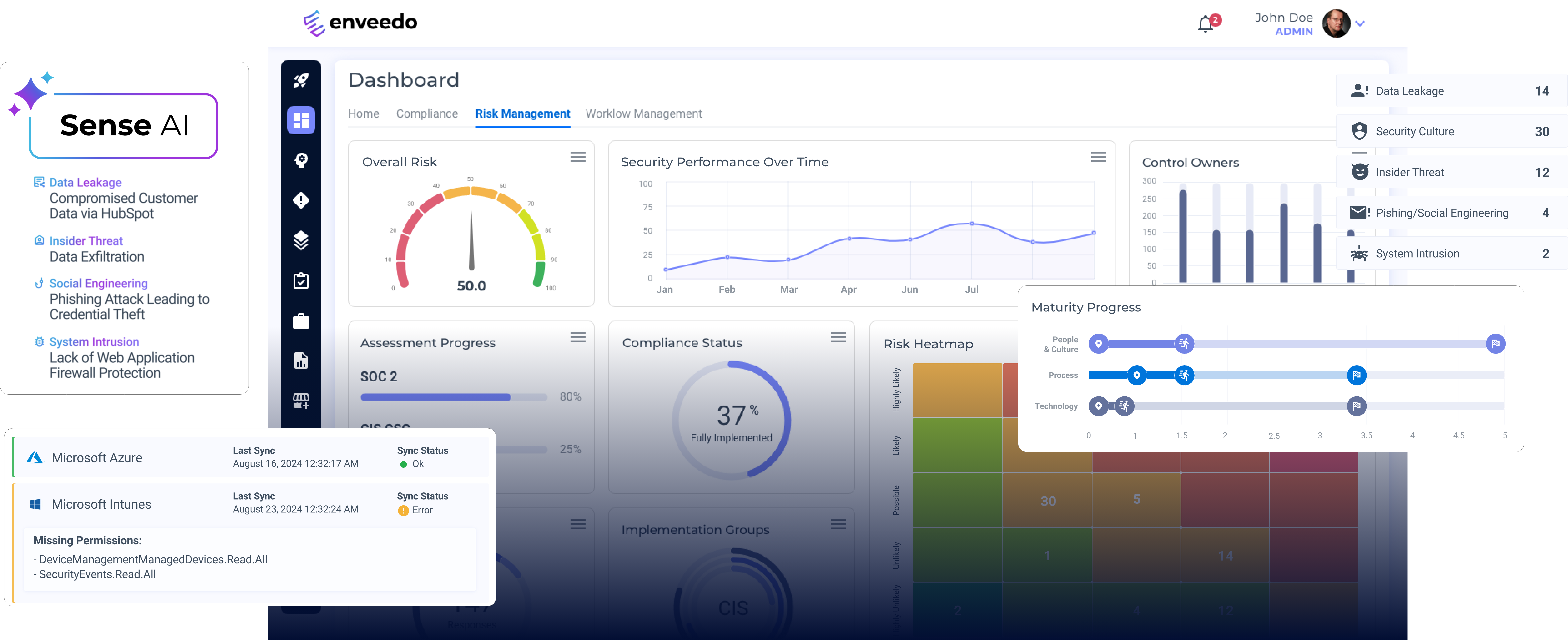Open the briefcase sidebar icon
This screenshot has width=1568, height=640.
301,321
